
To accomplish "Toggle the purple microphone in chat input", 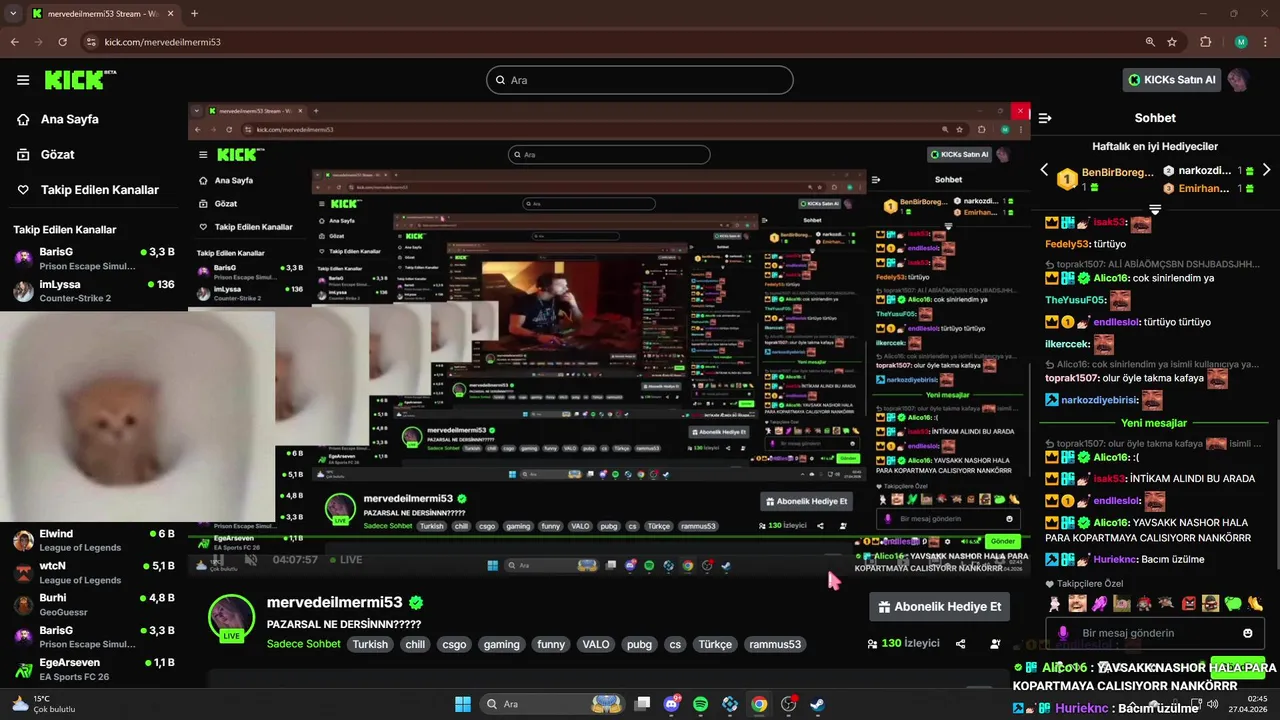I will pos(1062,633).
